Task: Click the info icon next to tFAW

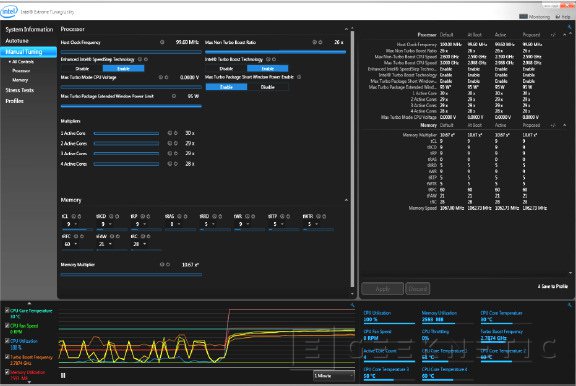Action: click(x=112, y=236)
